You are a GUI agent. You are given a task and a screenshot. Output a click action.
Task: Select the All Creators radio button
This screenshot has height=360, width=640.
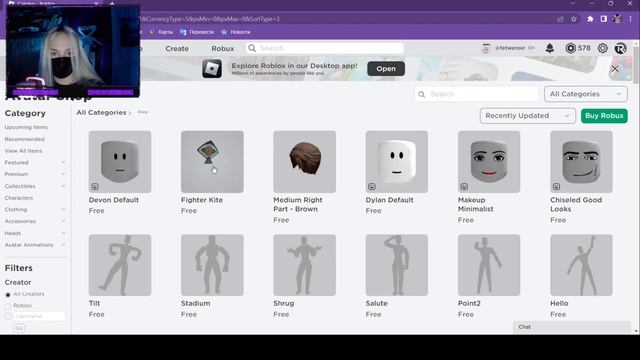8,294
